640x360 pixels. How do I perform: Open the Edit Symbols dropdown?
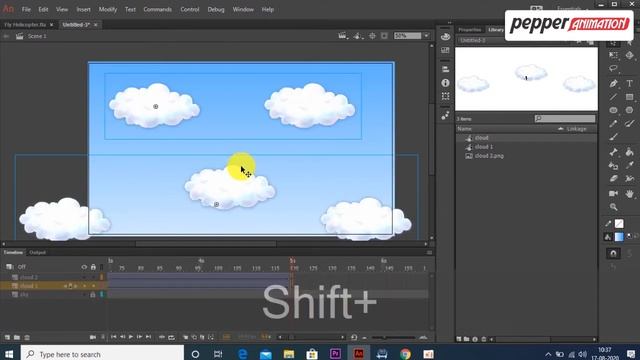358,36
